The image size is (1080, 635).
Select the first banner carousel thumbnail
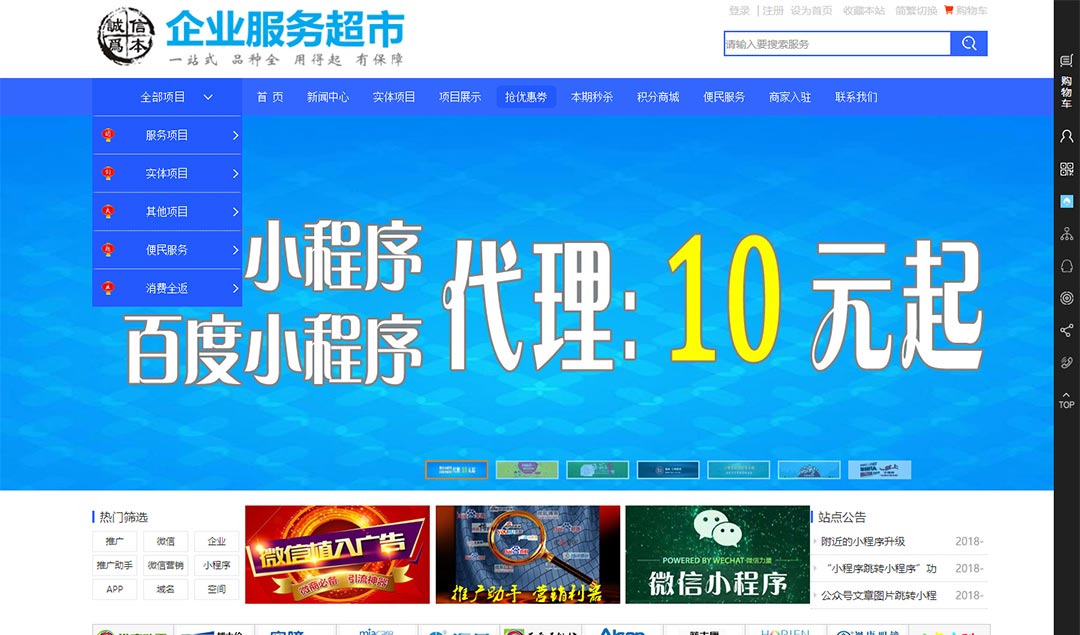457,470
